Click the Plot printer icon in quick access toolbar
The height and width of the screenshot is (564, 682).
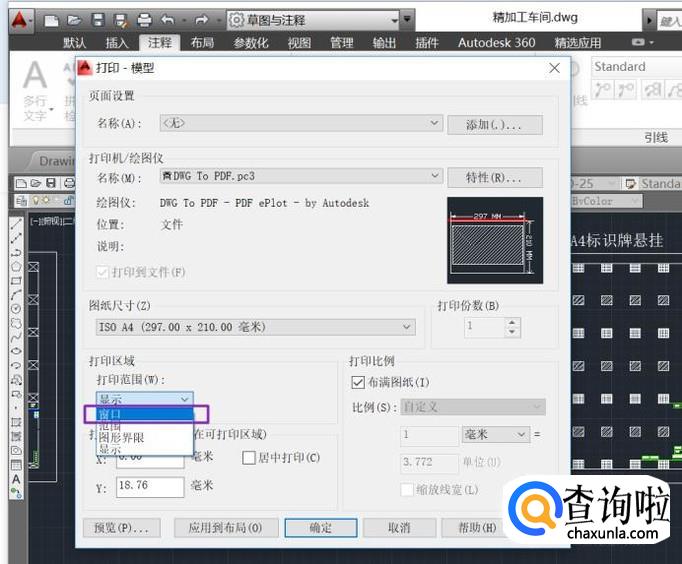[144, 20]
